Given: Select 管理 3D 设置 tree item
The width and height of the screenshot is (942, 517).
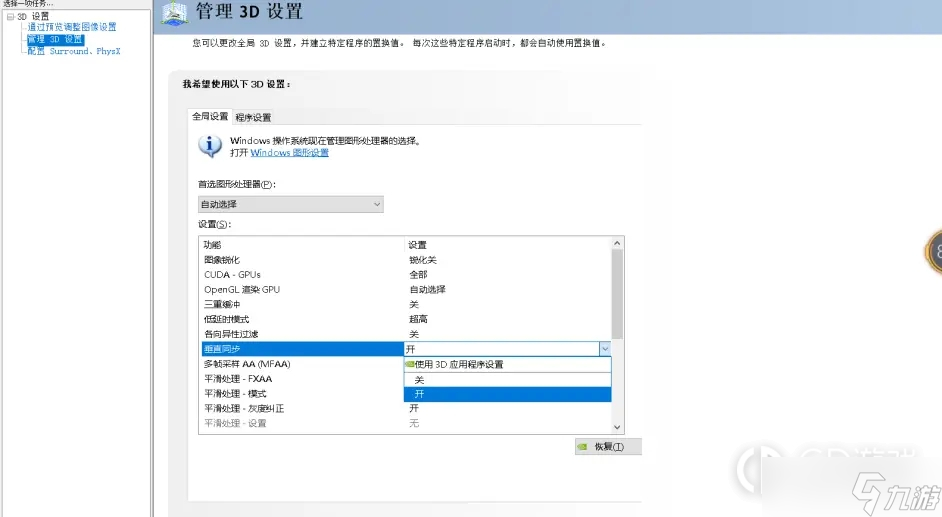Looking at the screenshot, I should (x=55, y=39).
